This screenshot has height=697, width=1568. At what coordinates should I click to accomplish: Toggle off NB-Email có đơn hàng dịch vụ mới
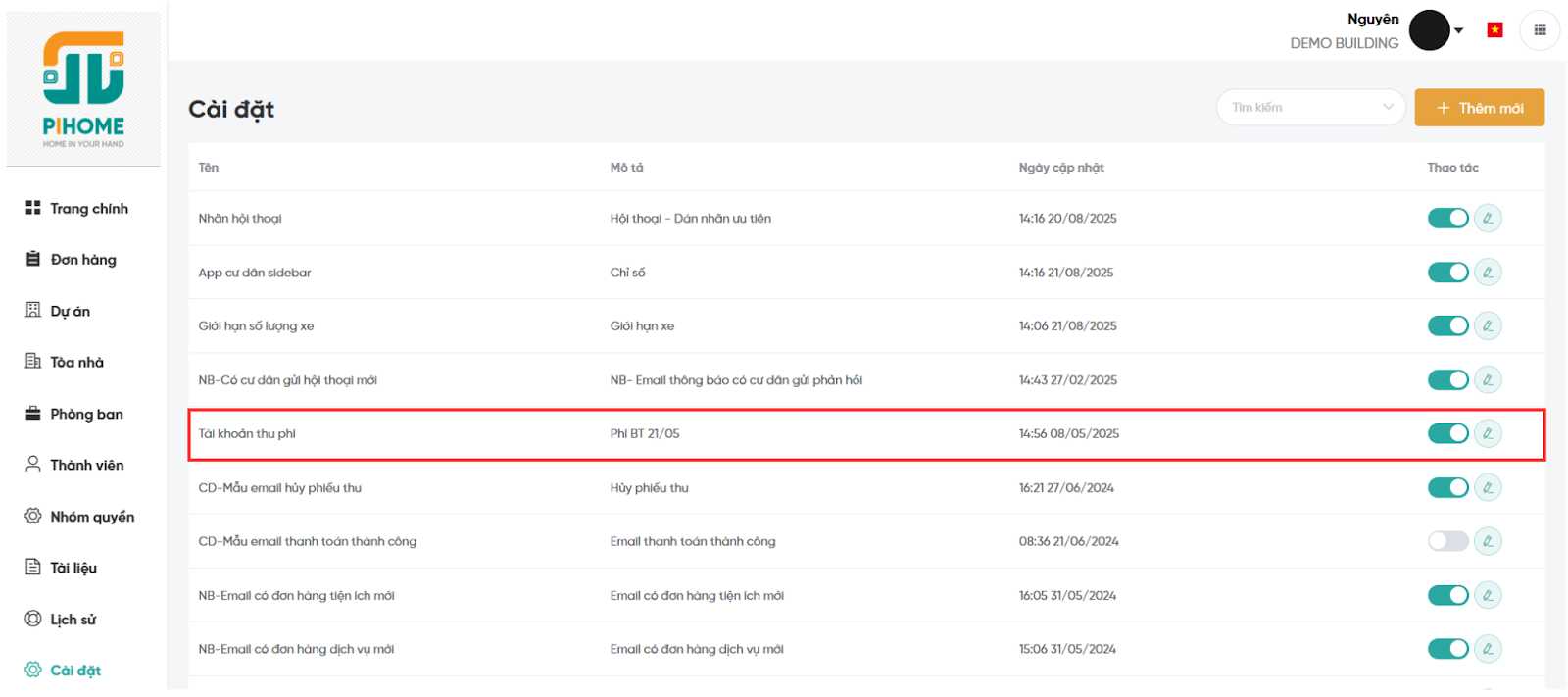pyautogui.click(x=1447, y=649)
